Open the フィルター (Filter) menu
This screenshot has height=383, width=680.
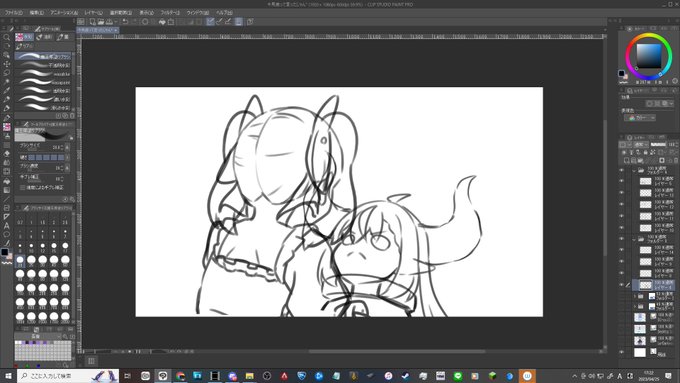click(170, 13)
